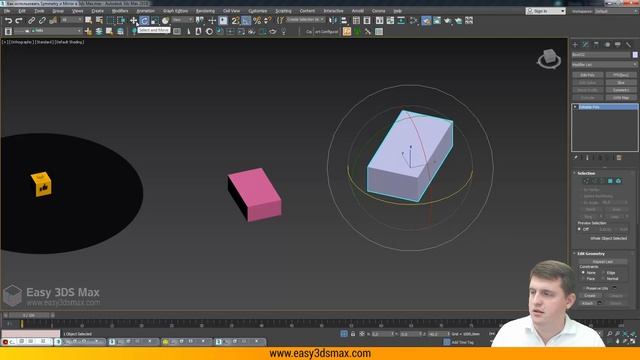Open the Display tab in command panel
This screenshot has width=640, height=360.
click(618, 44)
